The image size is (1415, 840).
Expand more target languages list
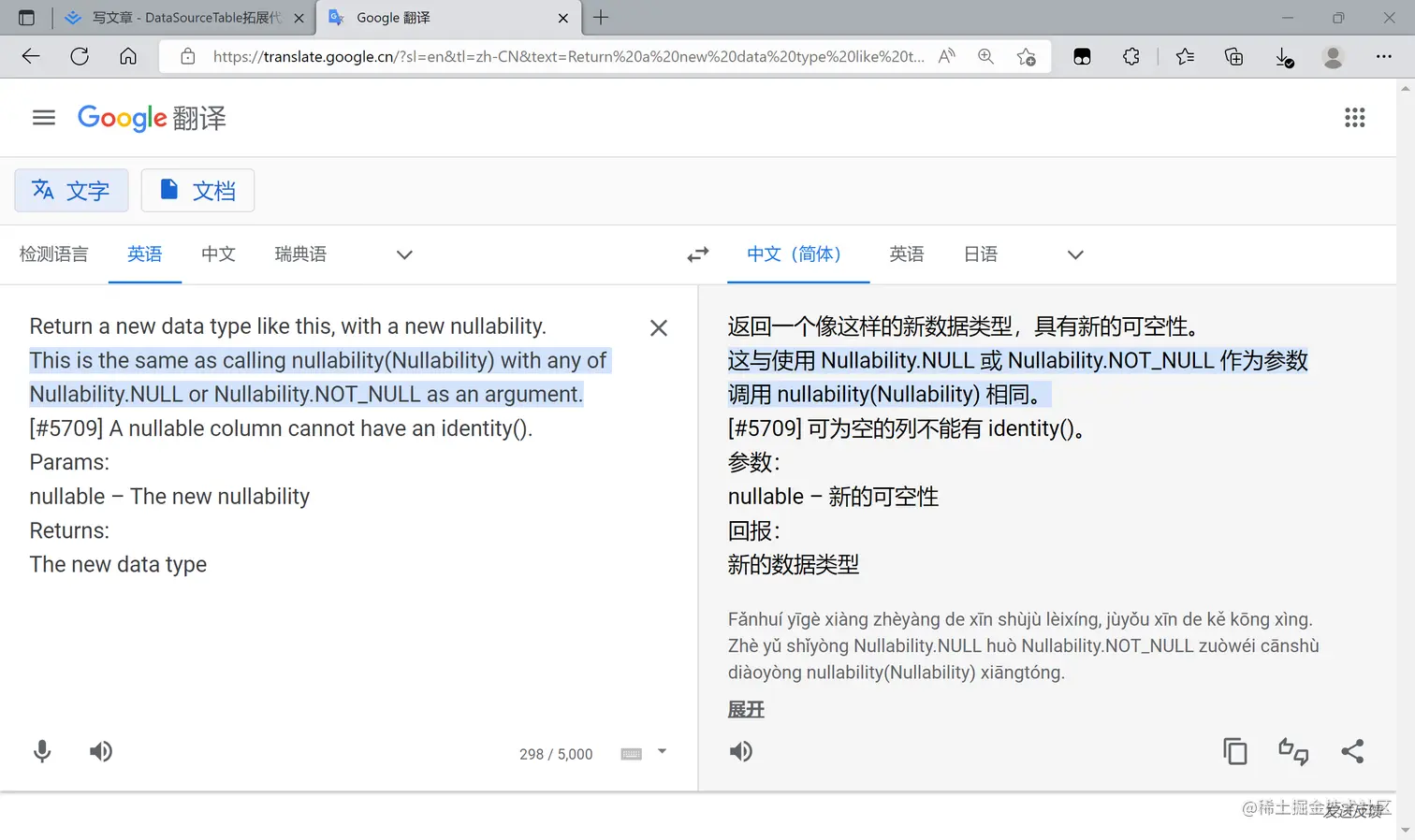click(x=1075, y=254)
